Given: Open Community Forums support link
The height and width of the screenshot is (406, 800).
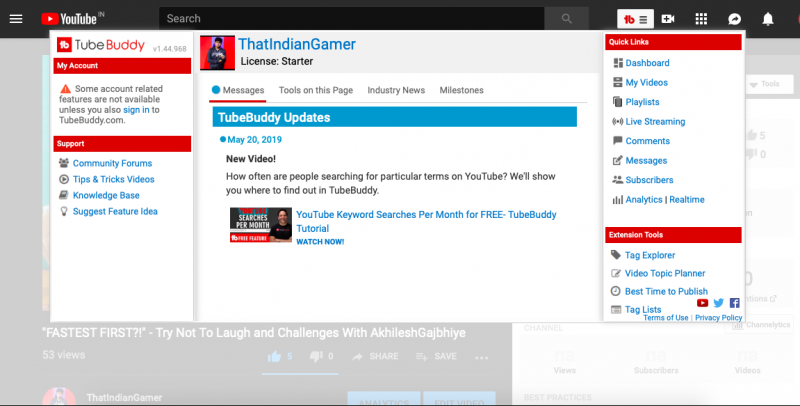Looking at the screenshot, I should click(x=112, y=163).
